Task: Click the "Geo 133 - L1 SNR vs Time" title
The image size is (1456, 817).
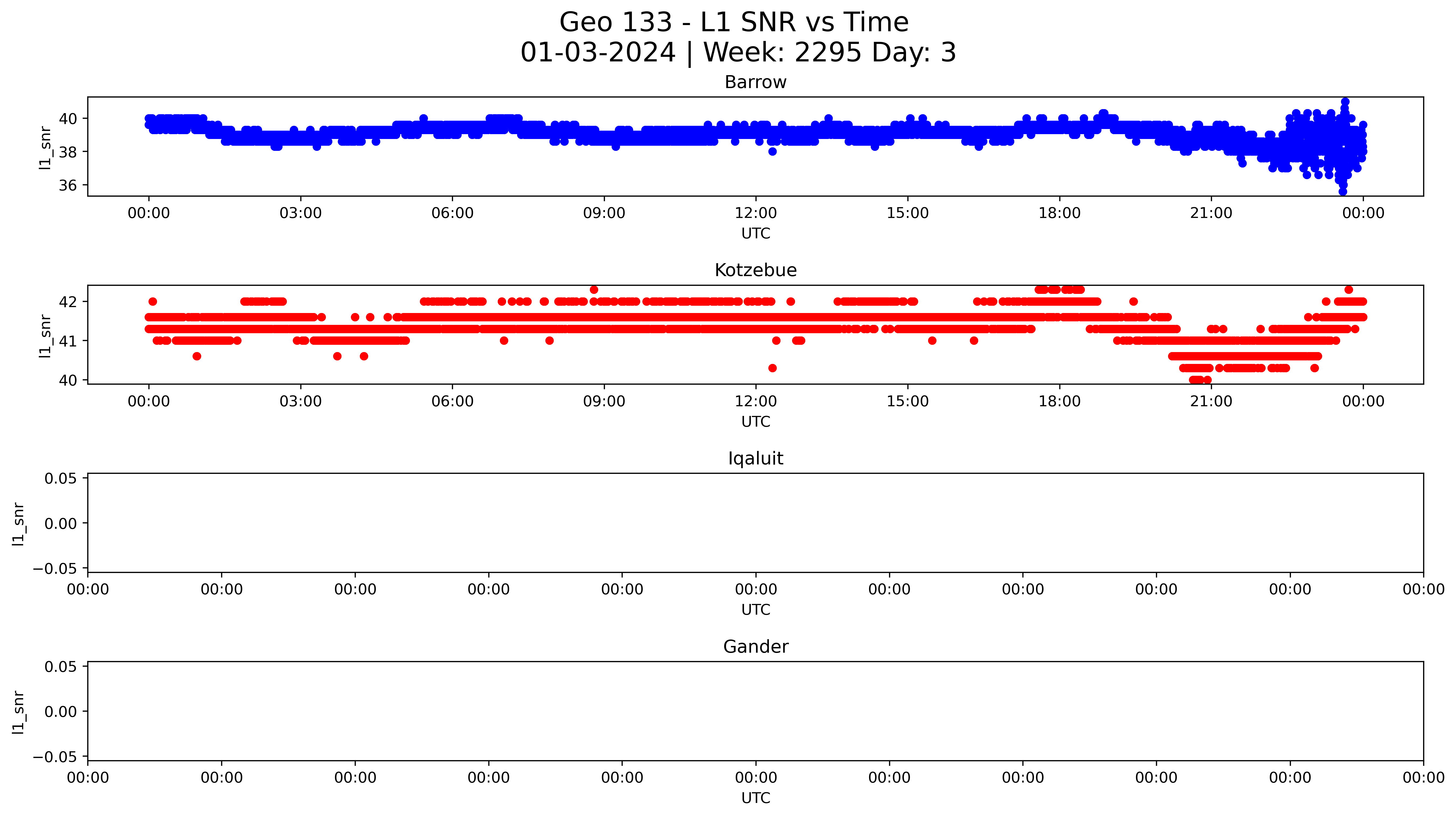Action: (x=734, y=23)
